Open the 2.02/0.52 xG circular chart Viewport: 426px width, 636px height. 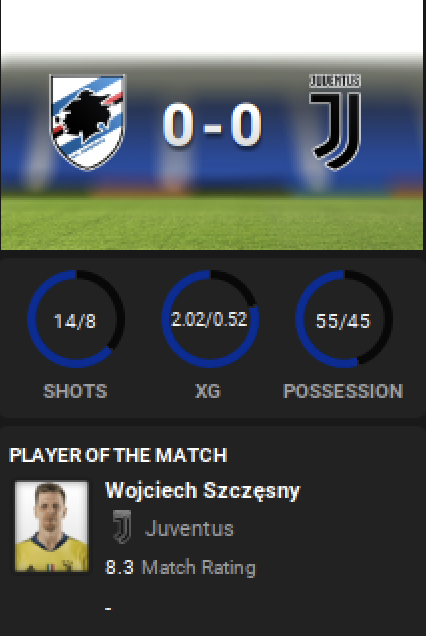209,319
